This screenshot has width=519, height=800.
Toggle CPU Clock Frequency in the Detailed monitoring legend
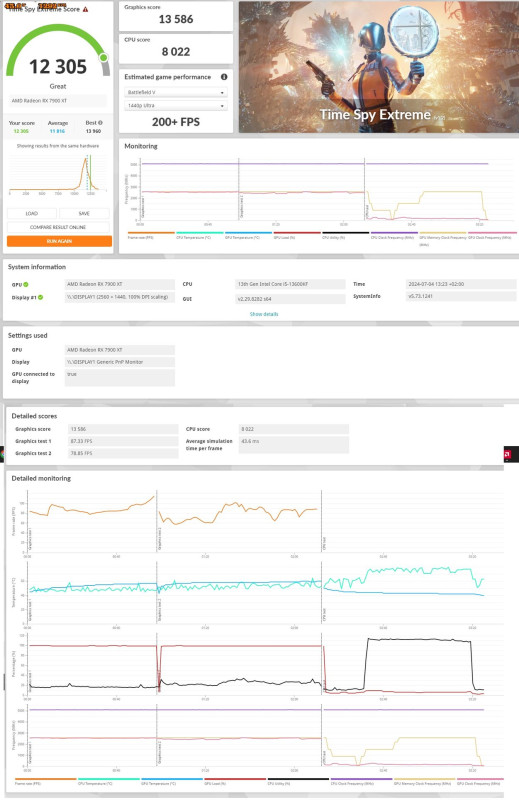coord(361,782)
